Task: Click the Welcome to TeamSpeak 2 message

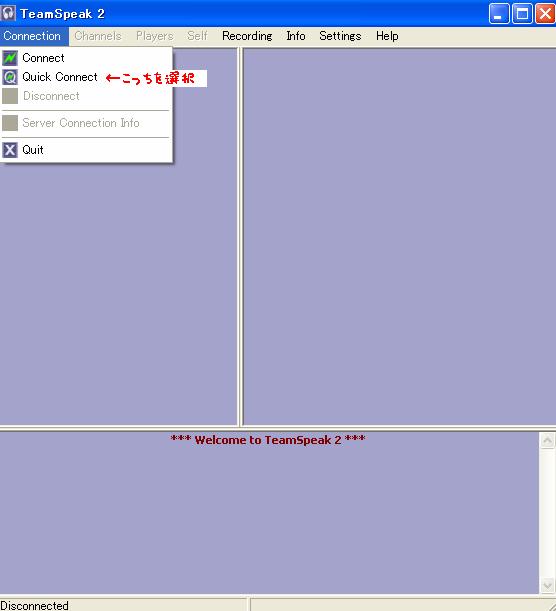Action: point(268,440)
